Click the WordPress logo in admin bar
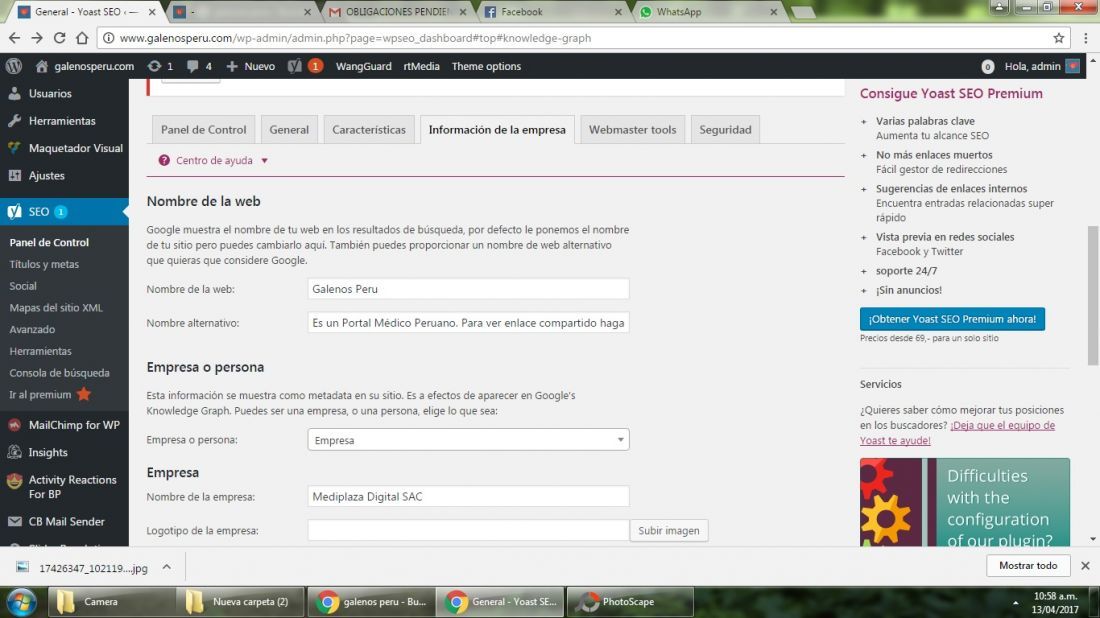1100x618 pixels. pyautogui.click(x=14, y=66)
